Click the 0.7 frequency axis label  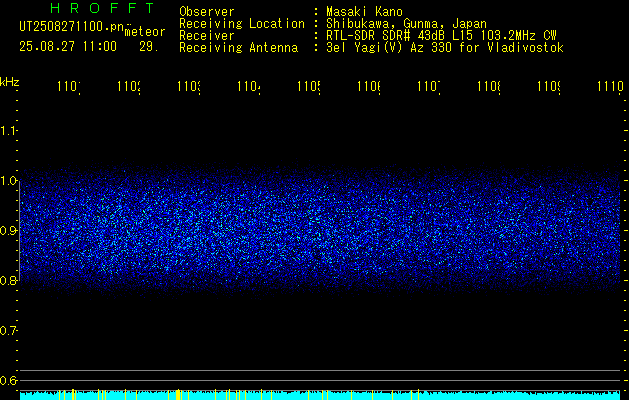click(8, 331)
